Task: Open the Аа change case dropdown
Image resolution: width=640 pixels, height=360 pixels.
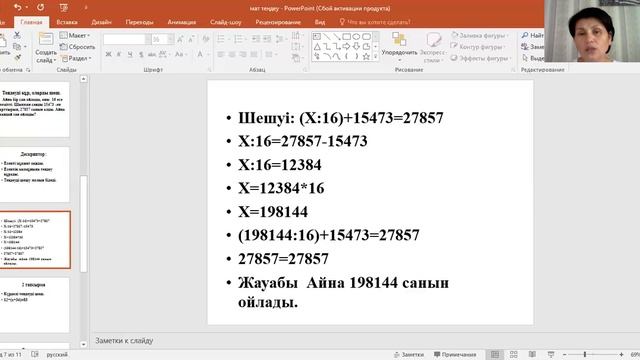Action: (x=181, y=54)
